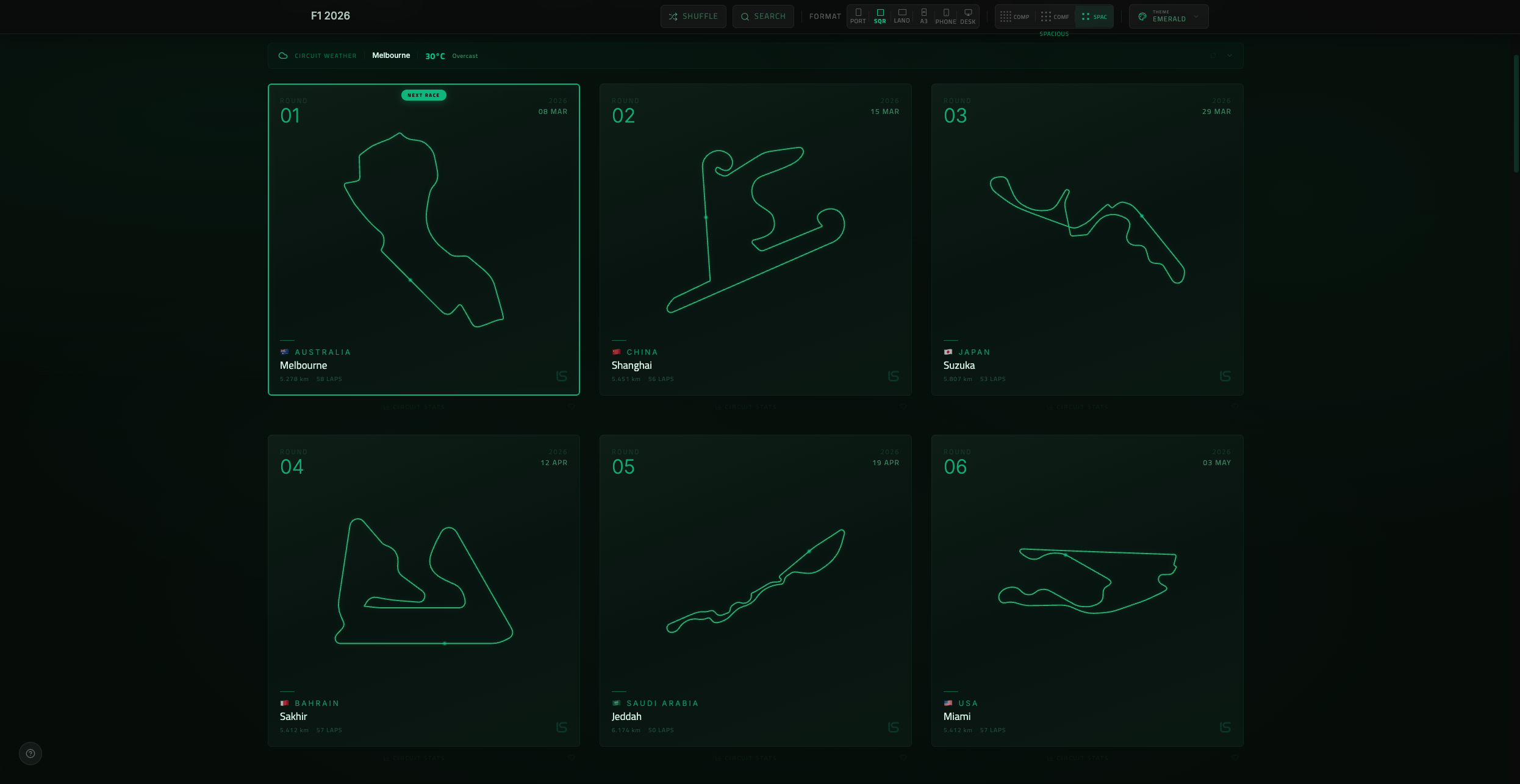Expand the circuit weather bar chevron
1520x784 pixels.
click(x=1230, y=55)
